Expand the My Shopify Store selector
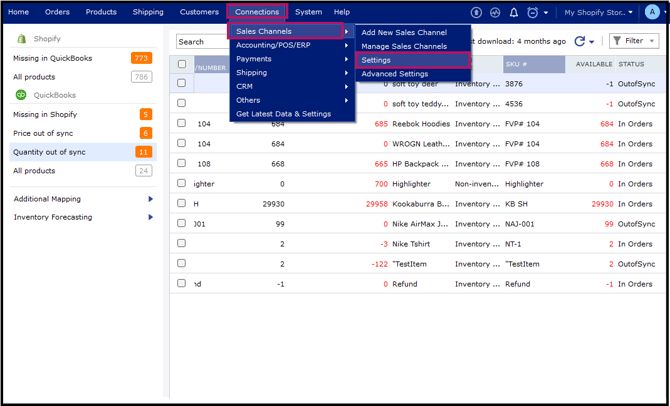Screen dimensions: 670x406 (599, 12)
